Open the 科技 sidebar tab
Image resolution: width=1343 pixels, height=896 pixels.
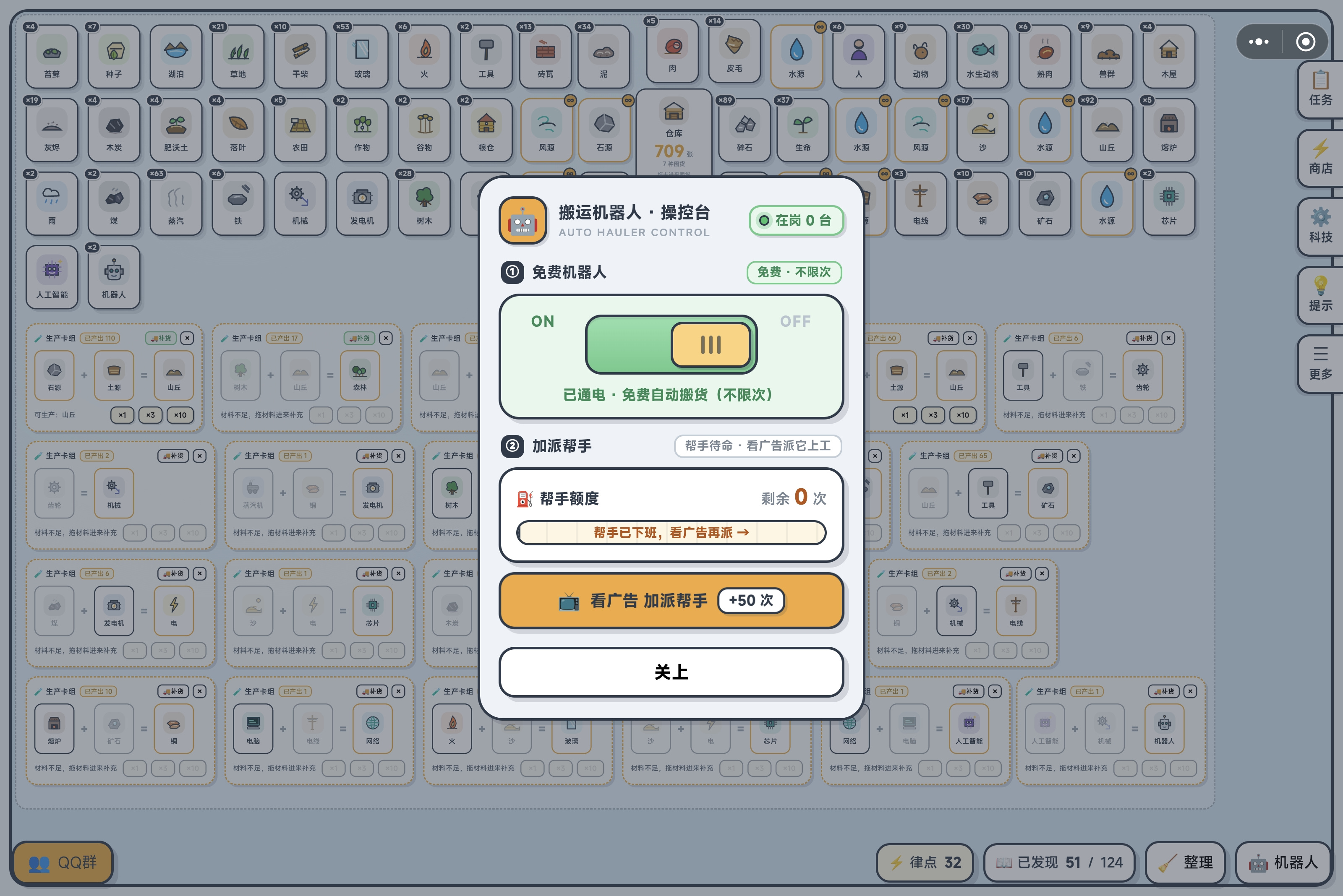tap(1320, 226)
